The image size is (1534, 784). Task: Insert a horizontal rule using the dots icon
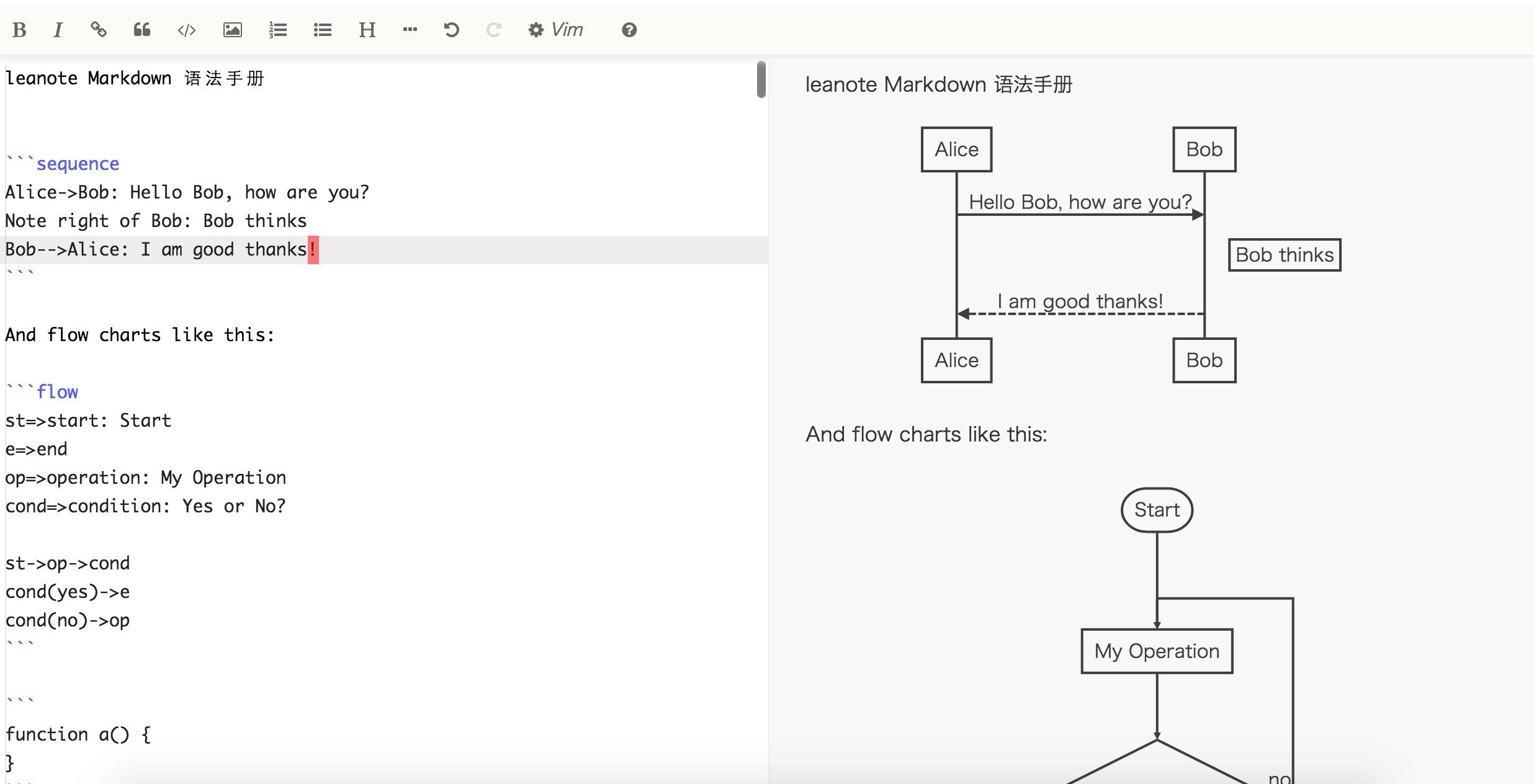click(x=410, y=30)
